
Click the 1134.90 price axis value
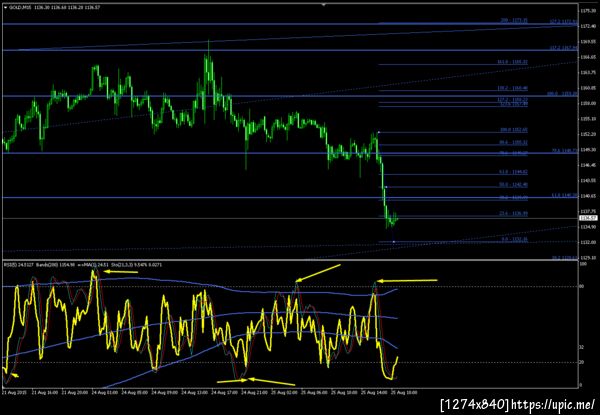[x=588, y=227]
